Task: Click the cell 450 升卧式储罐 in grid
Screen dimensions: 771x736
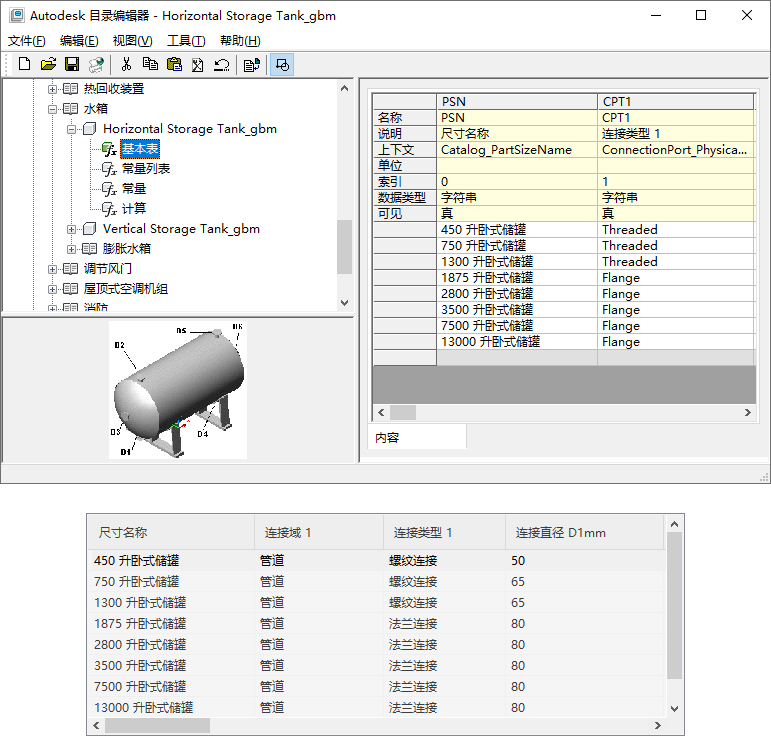Action: click(517, 230)
